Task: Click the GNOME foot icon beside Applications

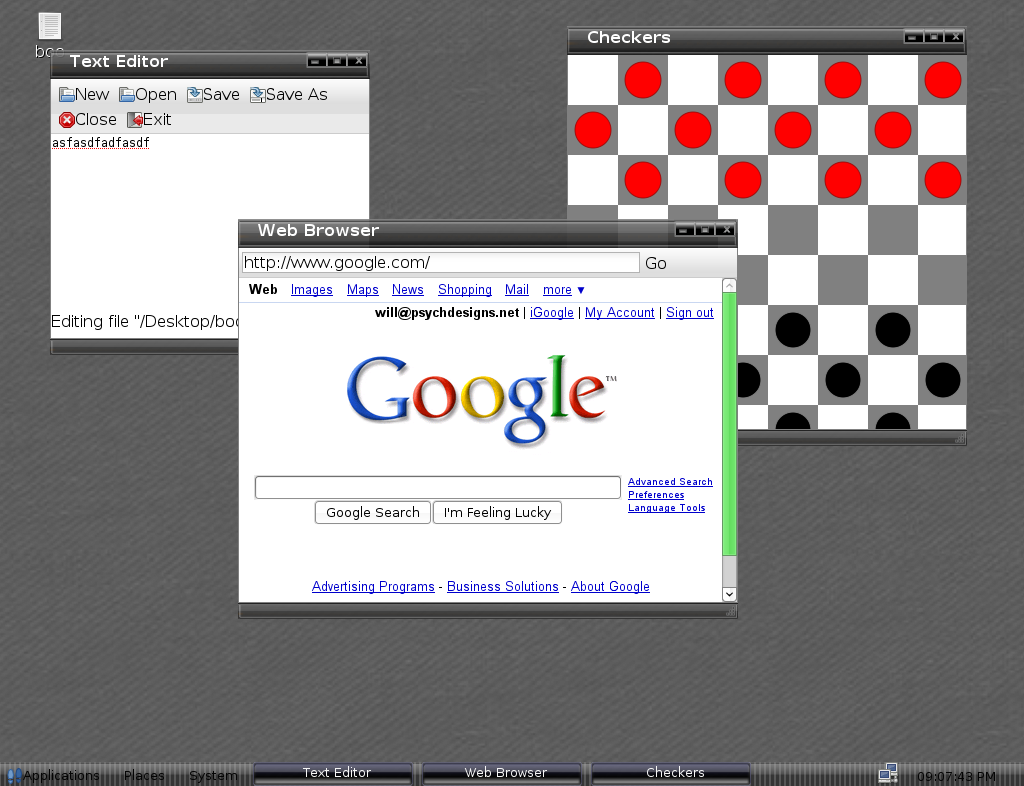Action: (14, 776)
